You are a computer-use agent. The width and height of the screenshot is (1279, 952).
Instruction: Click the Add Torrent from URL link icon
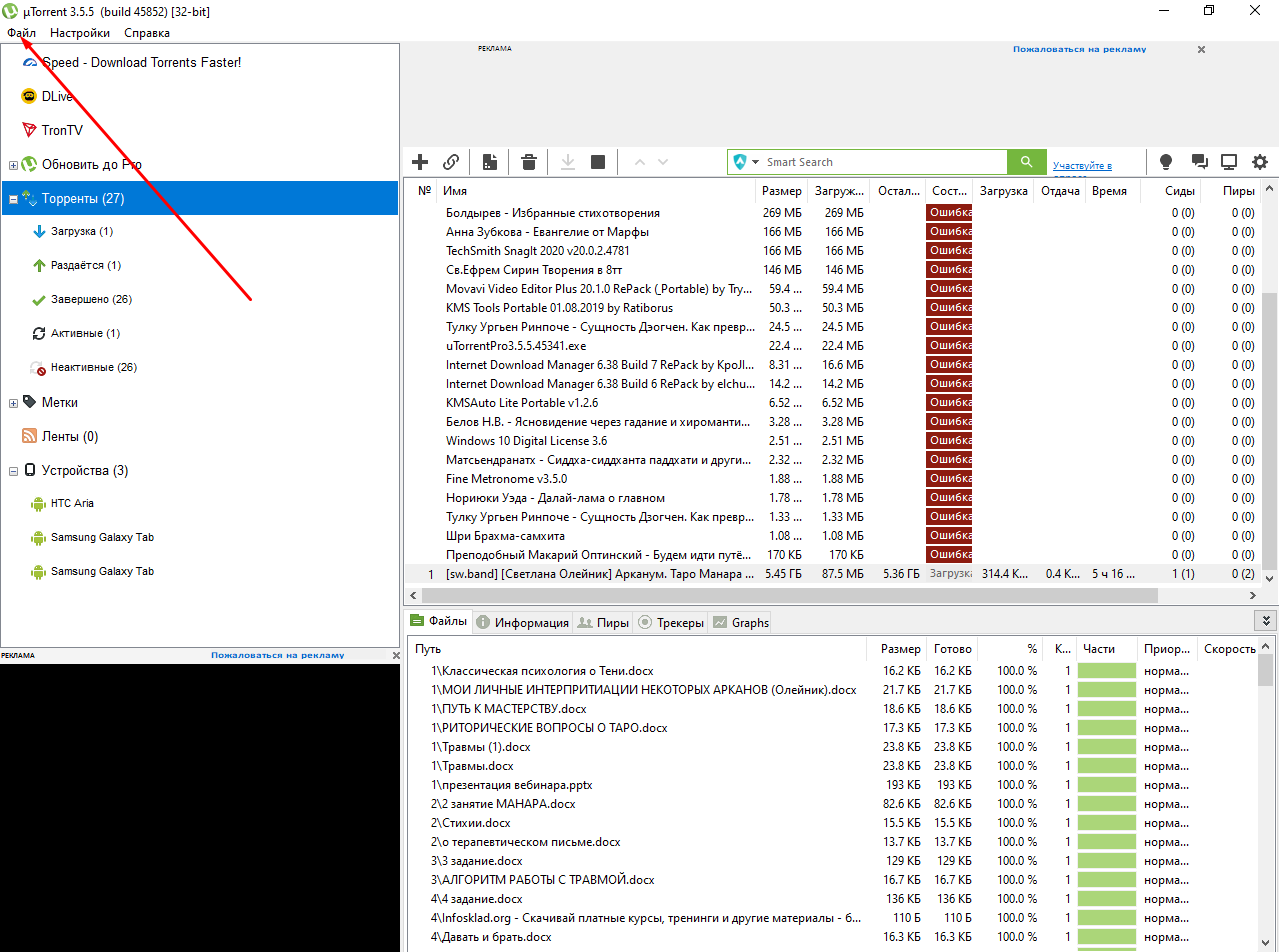coord(451,162)
